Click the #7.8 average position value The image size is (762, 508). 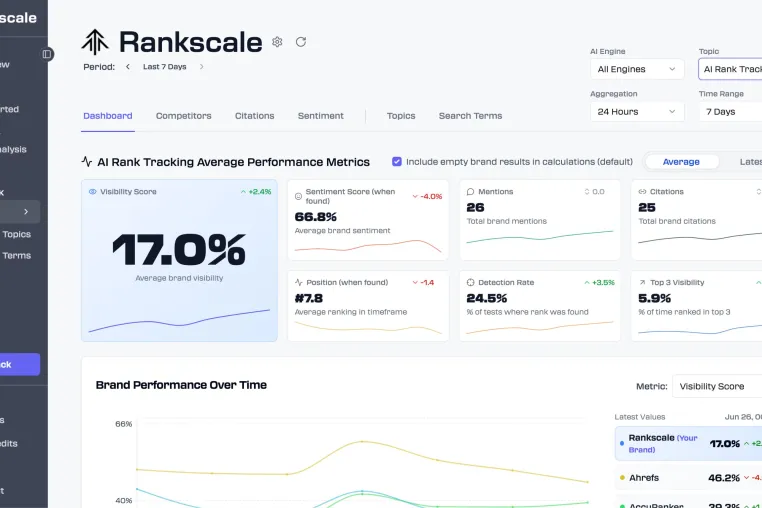pyautogui.click(x=309, y=298)
